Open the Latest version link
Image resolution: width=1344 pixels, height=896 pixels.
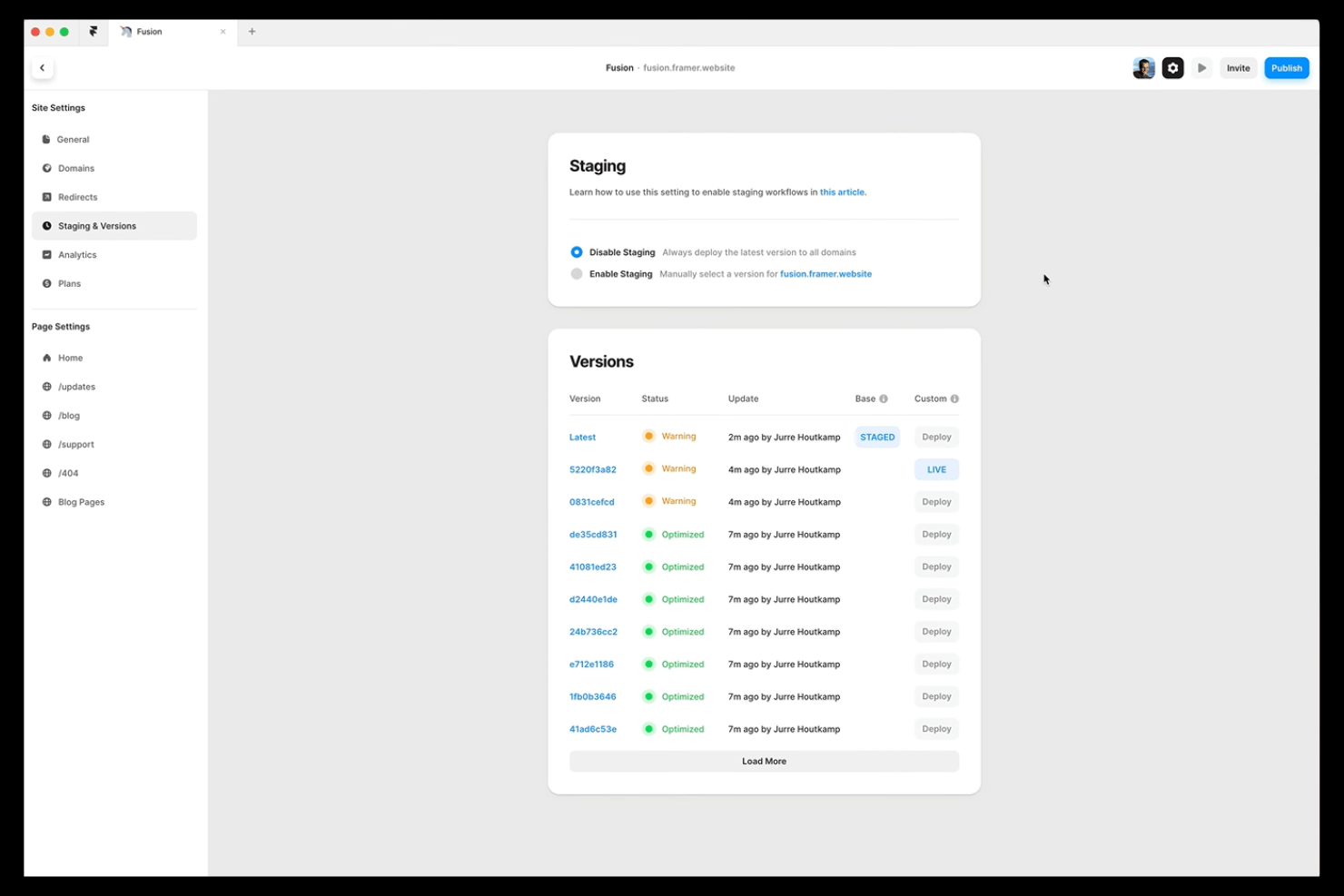click(x=582, y=438)
